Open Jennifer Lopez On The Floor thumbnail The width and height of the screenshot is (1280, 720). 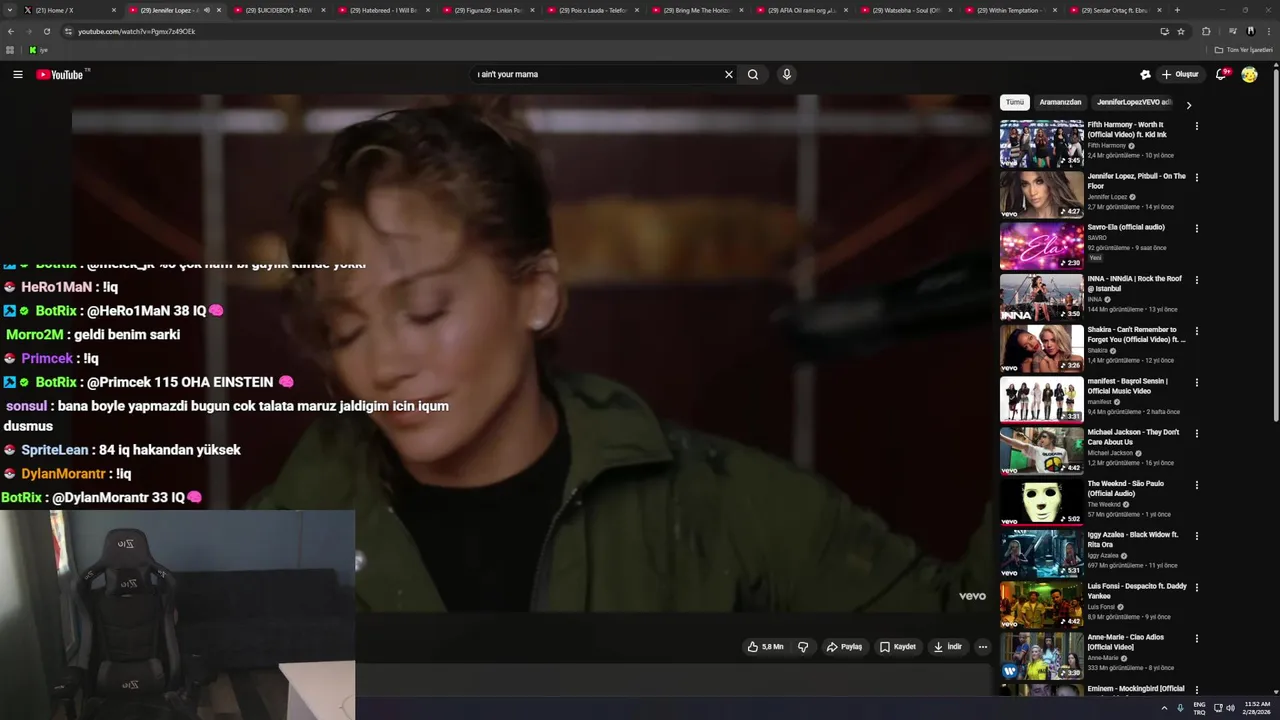(x=1042, y=194)
